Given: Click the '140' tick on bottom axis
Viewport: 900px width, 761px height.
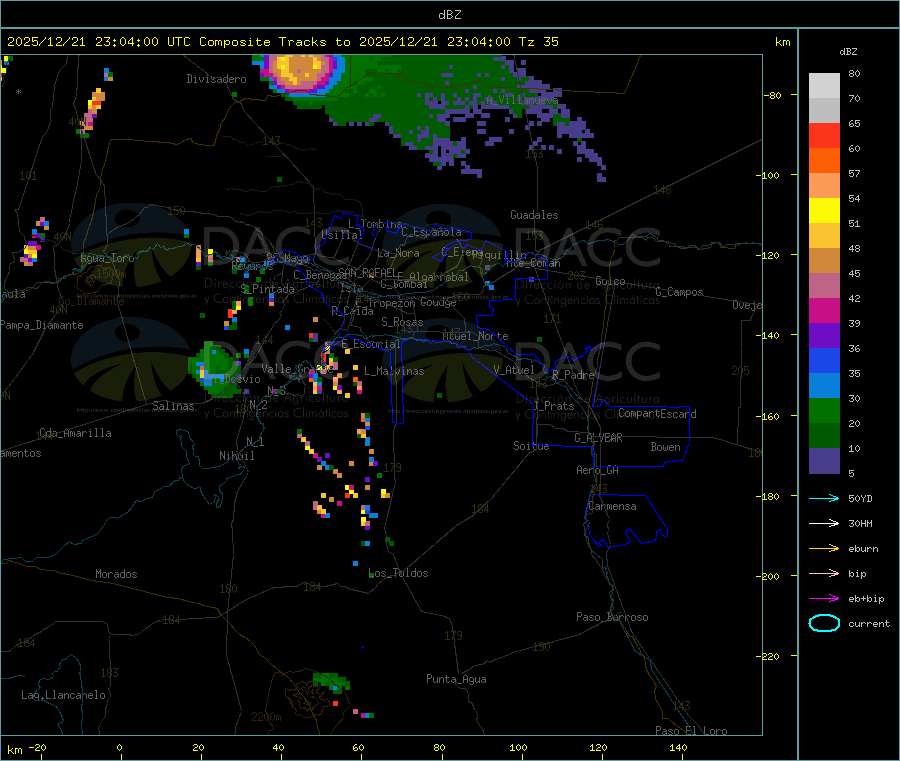Looking at the screenshot, I should [x=678, y=747].
